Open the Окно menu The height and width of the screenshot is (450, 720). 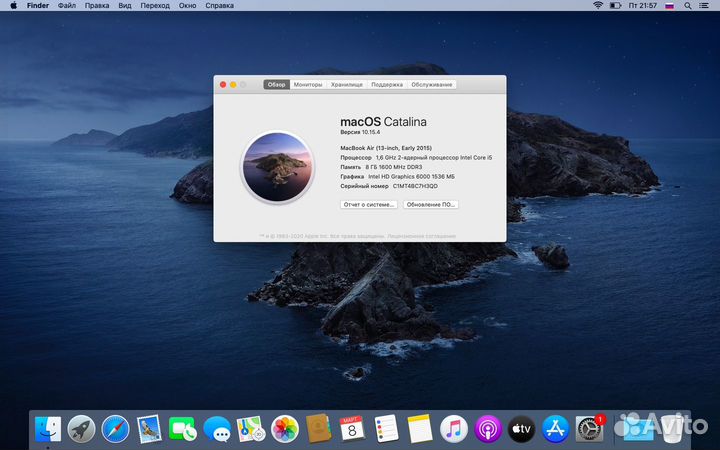187,6
